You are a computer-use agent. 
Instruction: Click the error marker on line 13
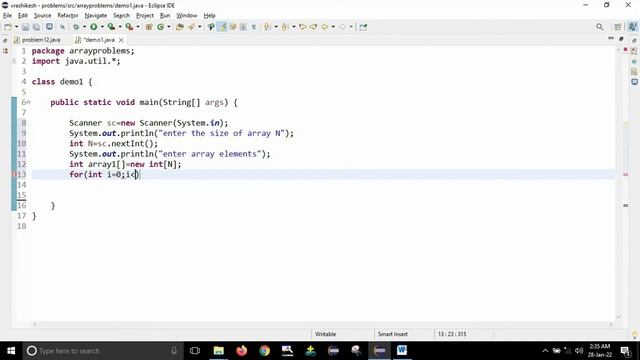(x=14, y=174)
